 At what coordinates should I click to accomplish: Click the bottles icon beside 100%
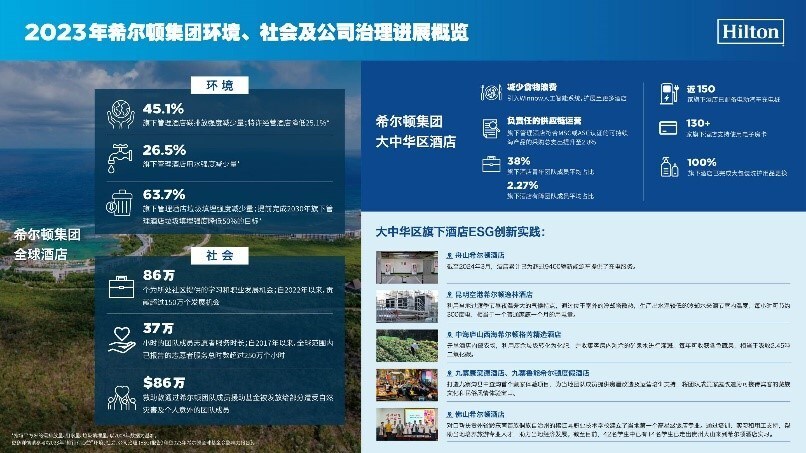click(669, 166)
